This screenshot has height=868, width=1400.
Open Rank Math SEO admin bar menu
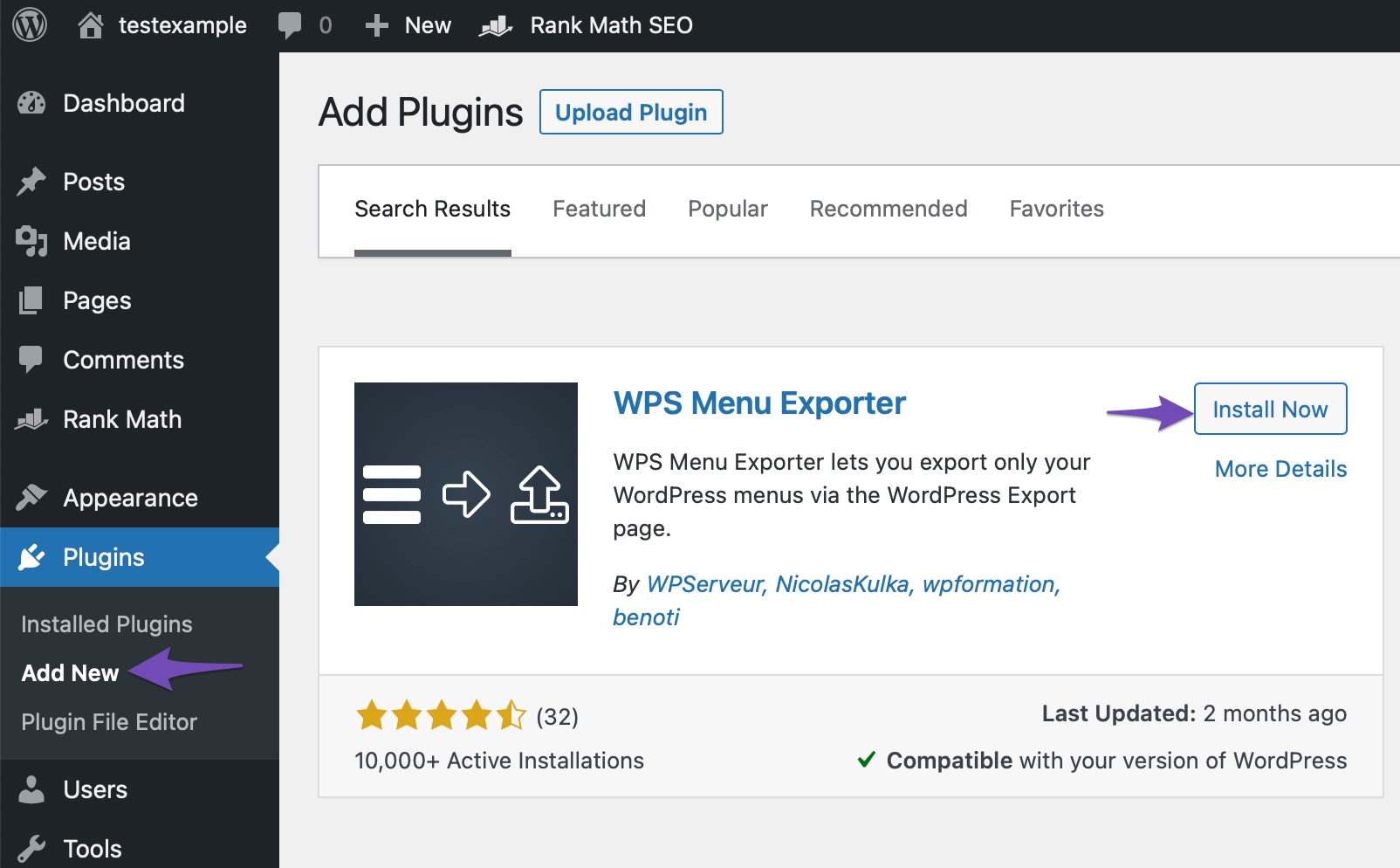coord(611,25)
